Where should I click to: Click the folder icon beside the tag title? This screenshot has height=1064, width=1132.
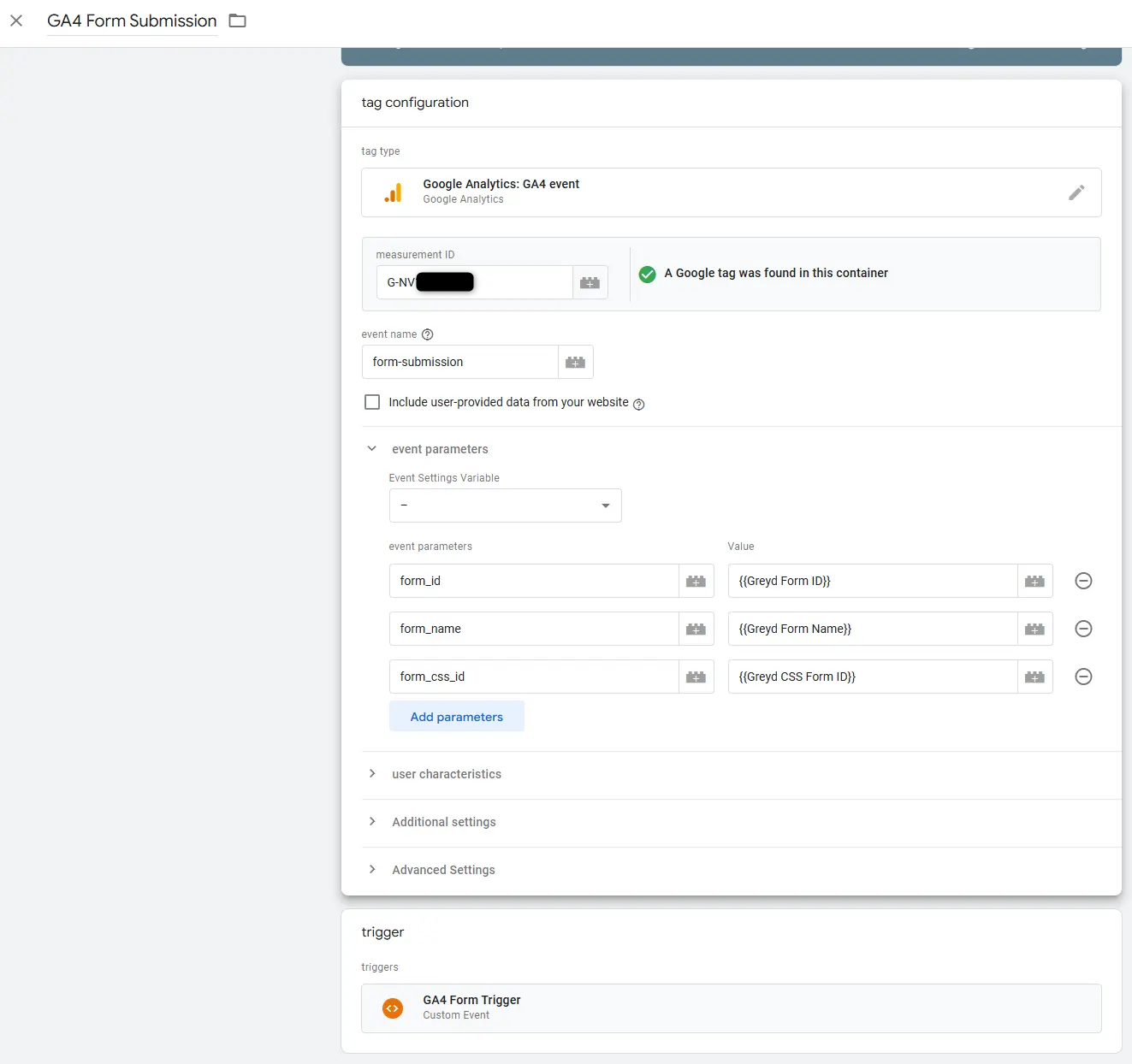point(238,21)
